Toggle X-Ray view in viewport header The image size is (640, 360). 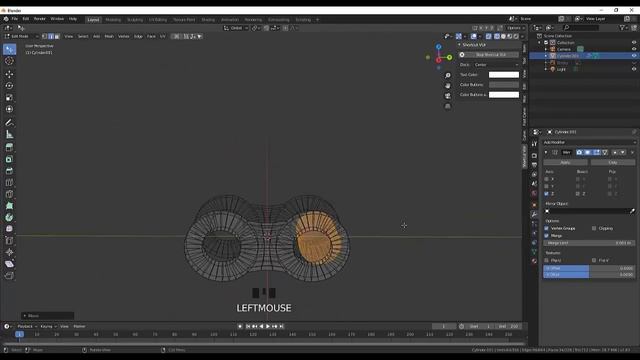(489, 36)
